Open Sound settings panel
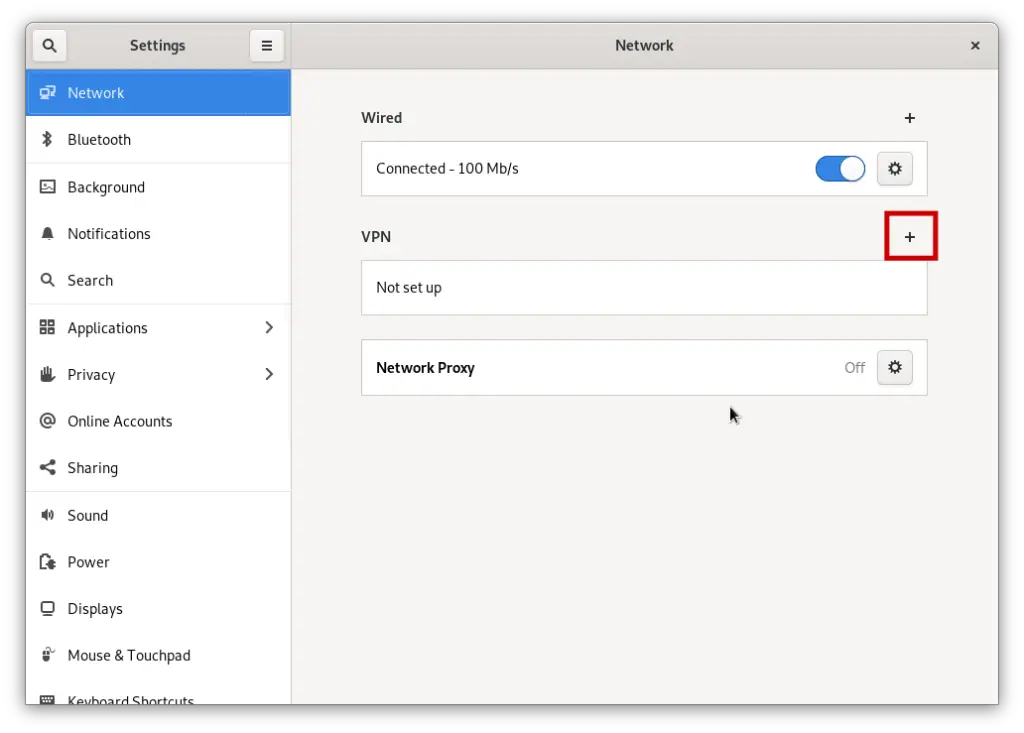Screen dimensions: 1024x733 coord(158,515)
